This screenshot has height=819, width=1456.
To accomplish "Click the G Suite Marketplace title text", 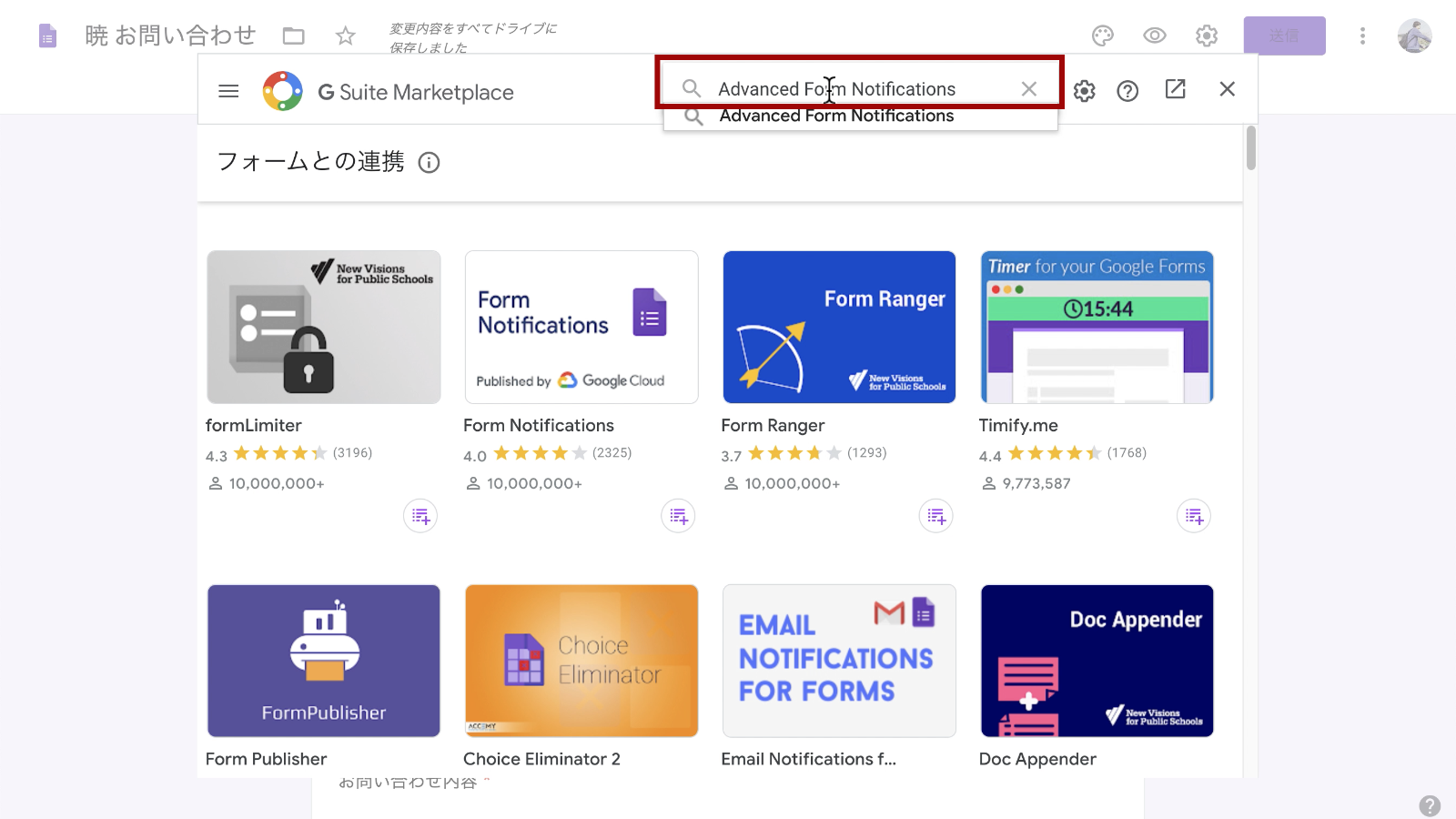I will point(416,92).
